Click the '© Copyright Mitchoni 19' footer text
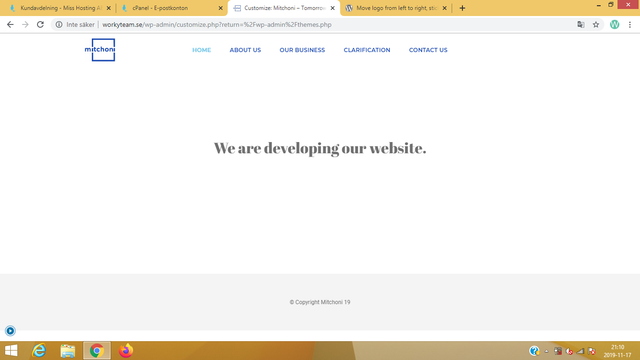This screenshot has width=640, height=360. (320, 302)
